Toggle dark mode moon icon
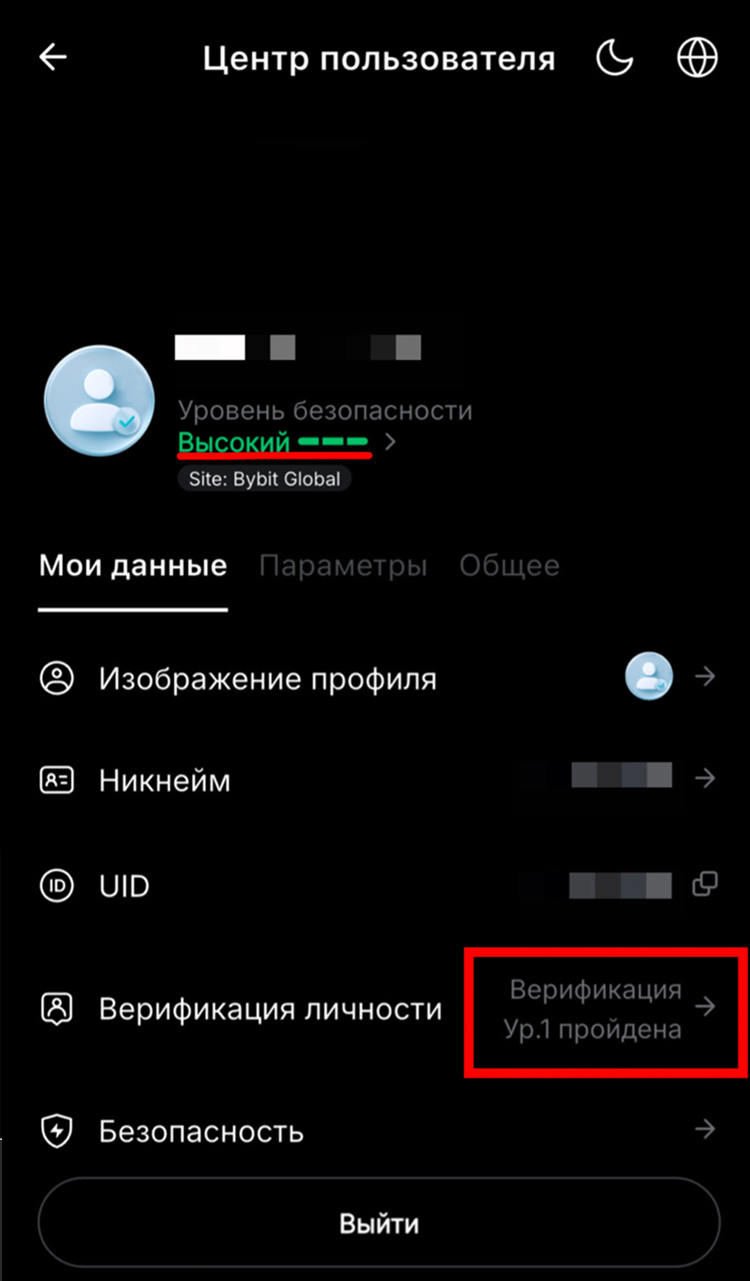 pyautogui.click(x=615, y=58)
